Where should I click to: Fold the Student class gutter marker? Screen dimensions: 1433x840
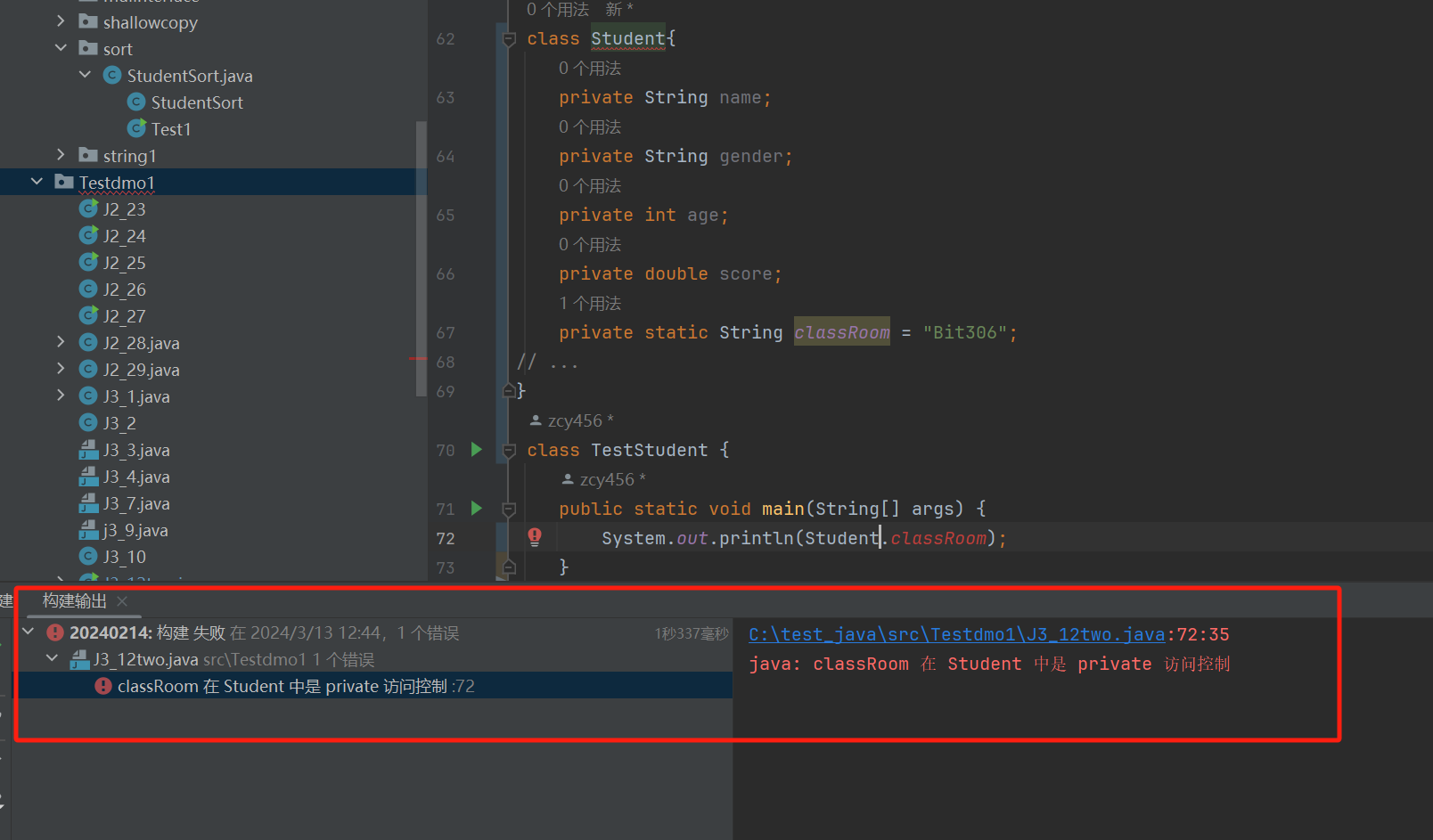(509, 38)
